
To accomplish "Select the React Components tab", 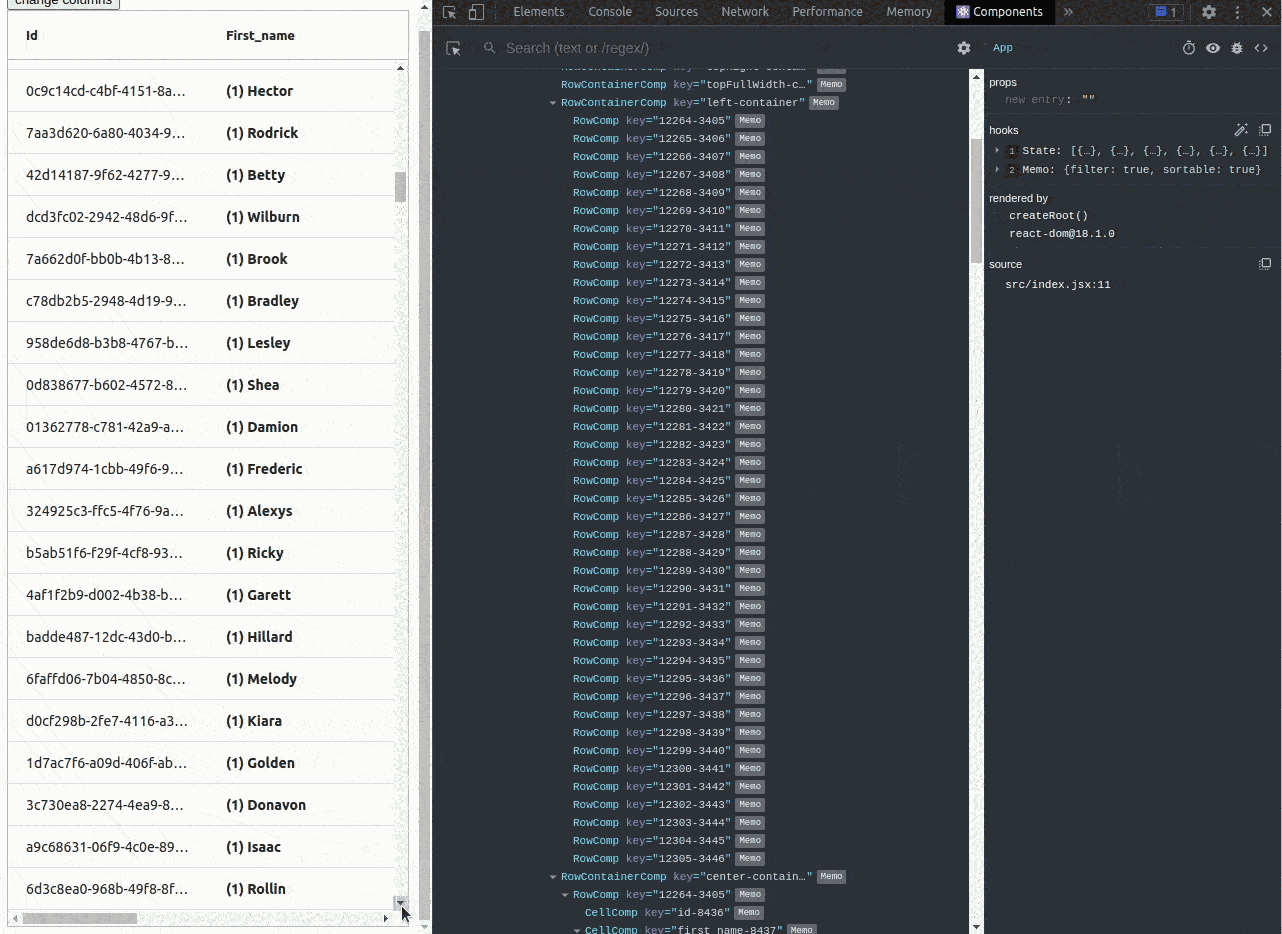I will 999,12.
